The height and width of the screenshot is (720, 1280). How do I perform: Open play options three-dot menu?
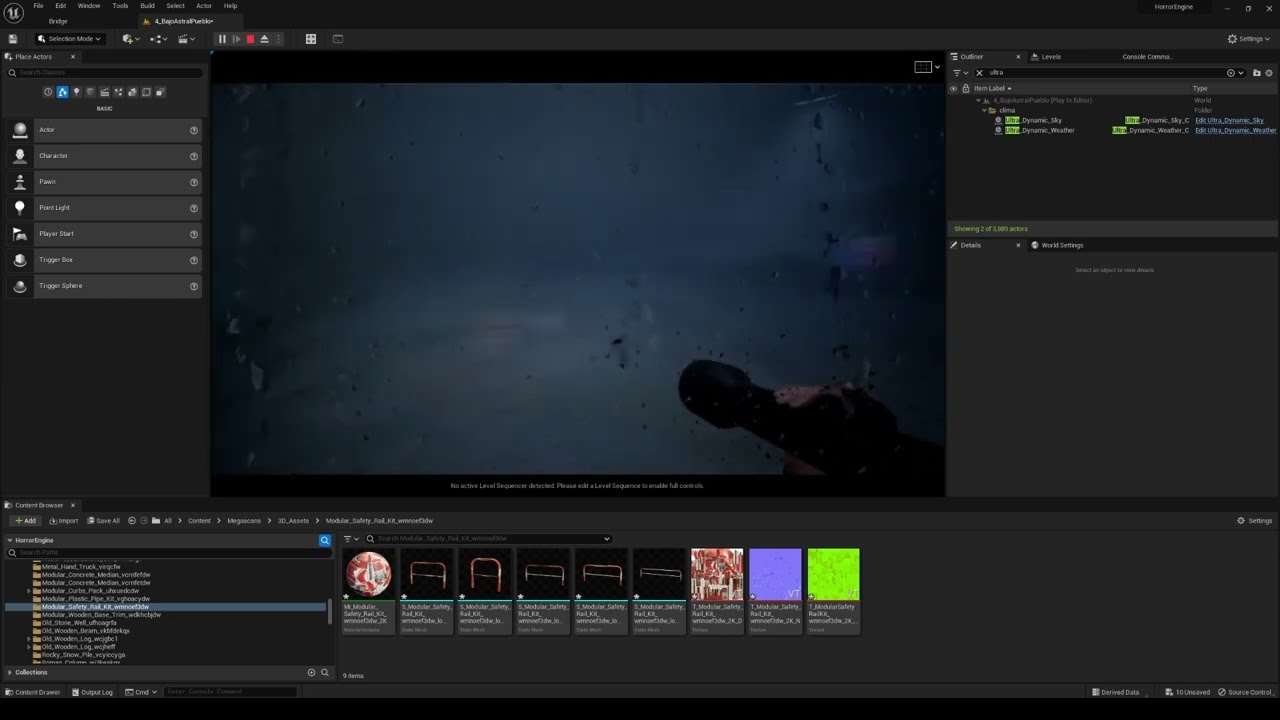(x=278, y=39)
